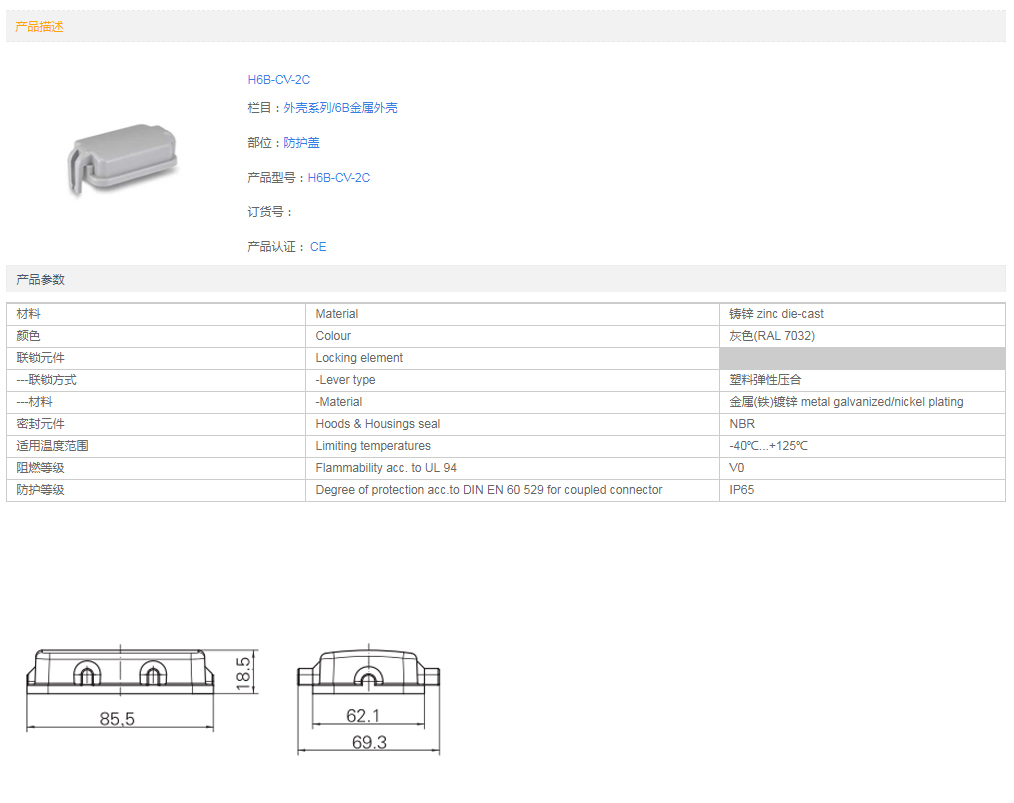Open the CE certification link
The height and width of the screenshot is (803, 1014).
coord(318,247)
